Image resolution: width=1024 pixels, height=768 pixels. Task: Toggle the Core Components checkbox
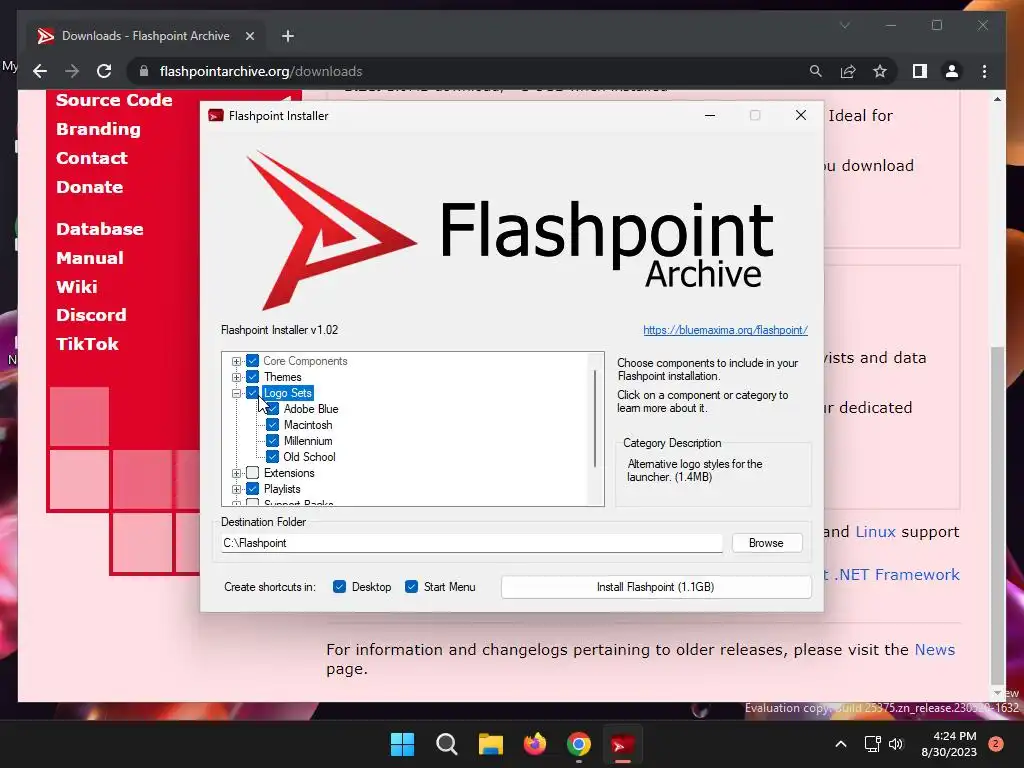coord(253,360)
